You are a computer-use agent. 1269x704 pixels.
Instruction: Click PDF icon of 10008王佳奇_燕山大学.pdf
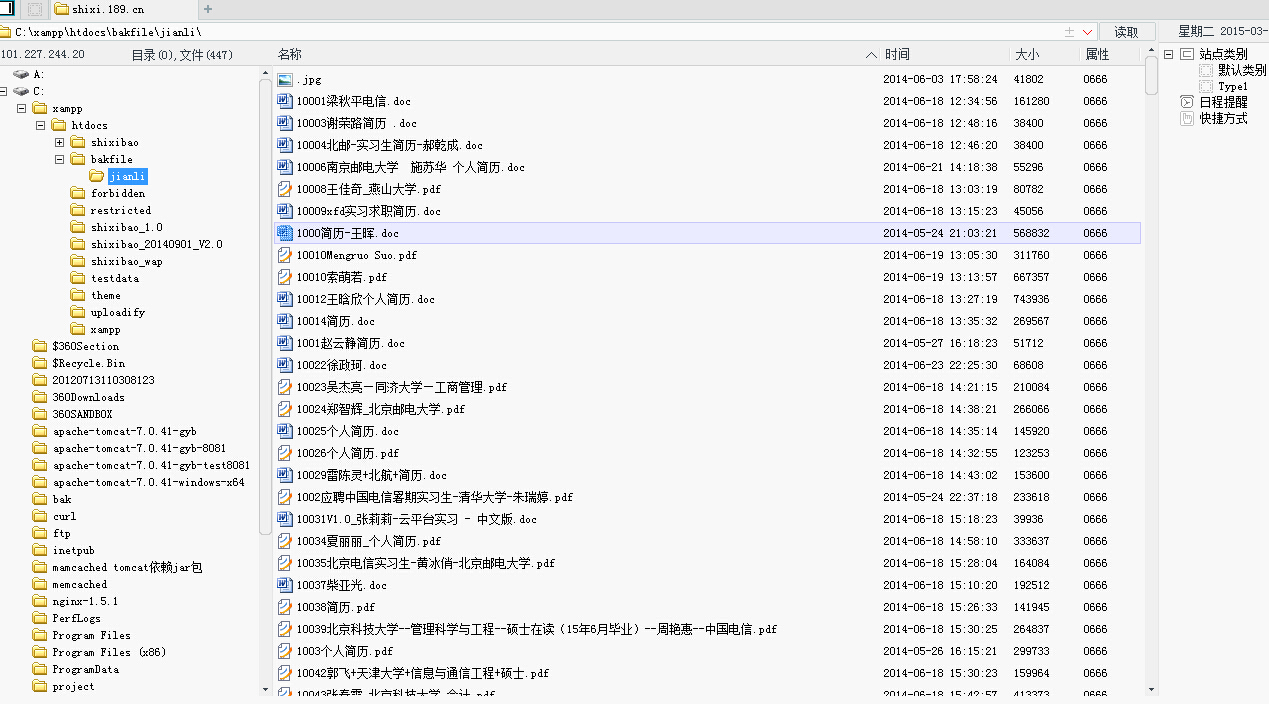click(x=285, y=189)
